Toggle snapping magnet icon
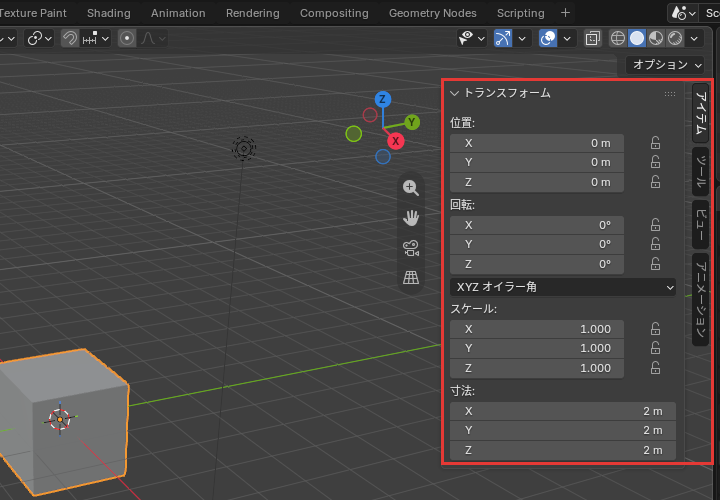The height and width of the screenshot is (500, 720). point(70,38)
